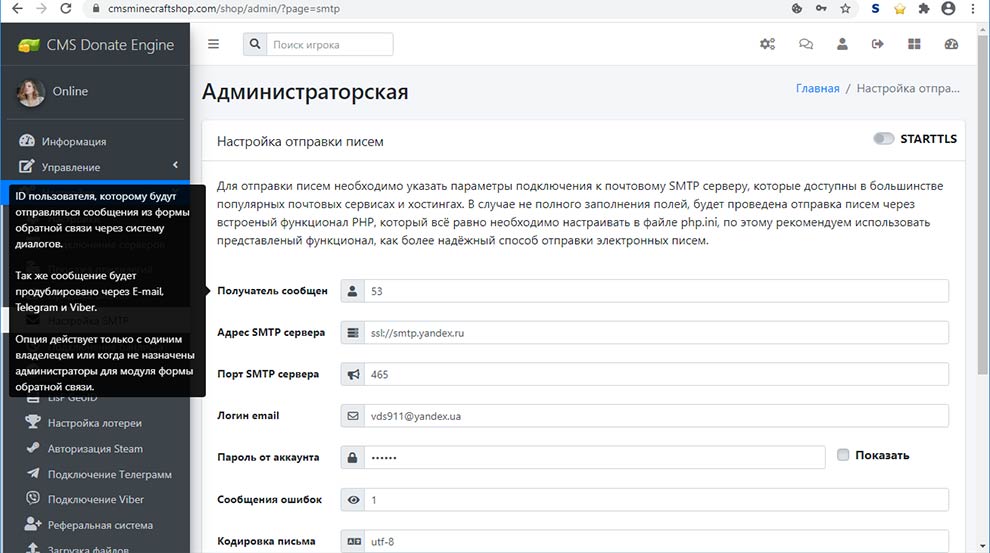Go to Главная breadcrumb link
This screenshot has height=553, width=990.
817,88
